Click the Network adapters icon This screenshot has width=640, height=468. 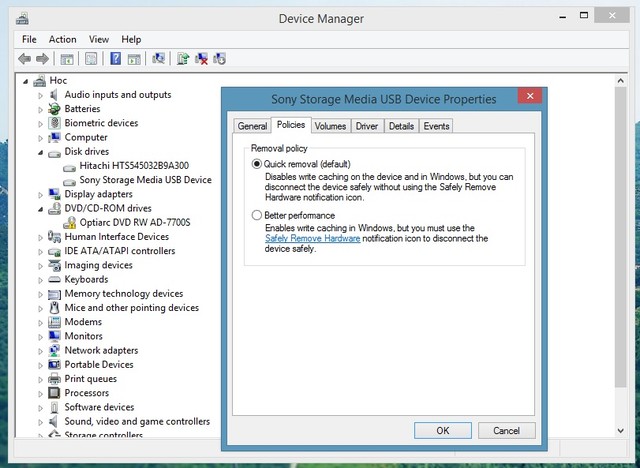point(54,350)
